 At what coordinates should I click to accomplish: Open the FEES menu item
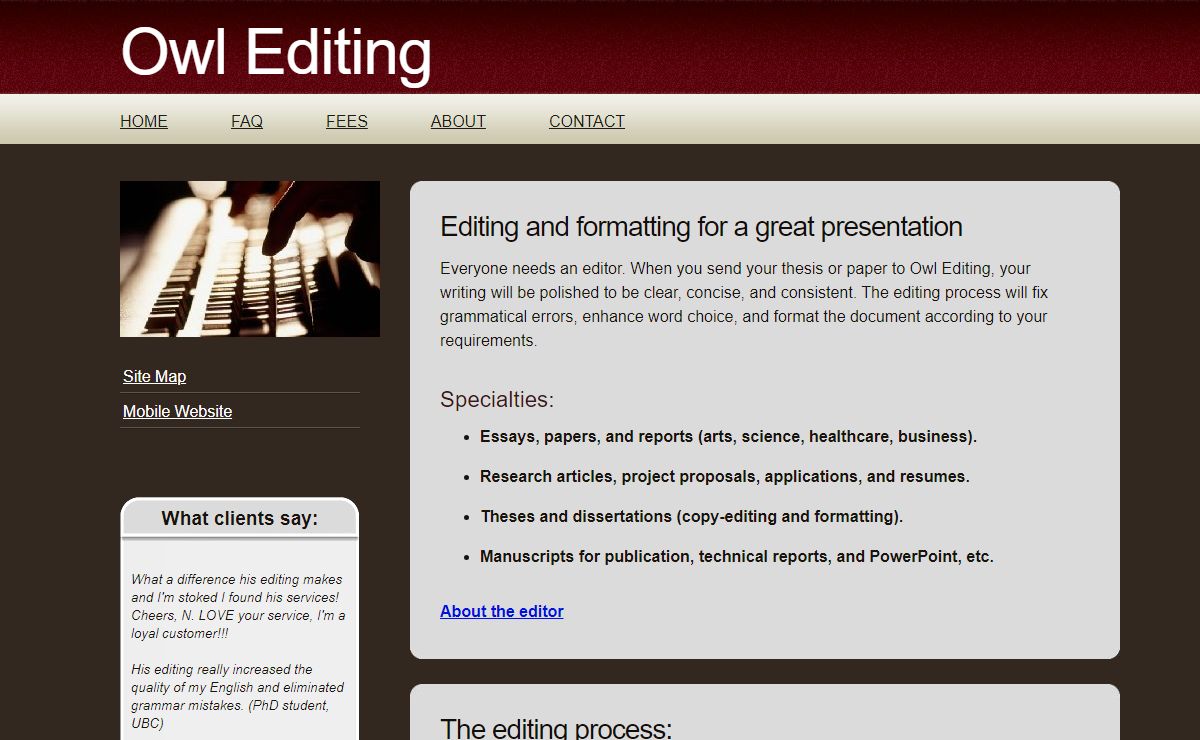(x=347, y=121)
